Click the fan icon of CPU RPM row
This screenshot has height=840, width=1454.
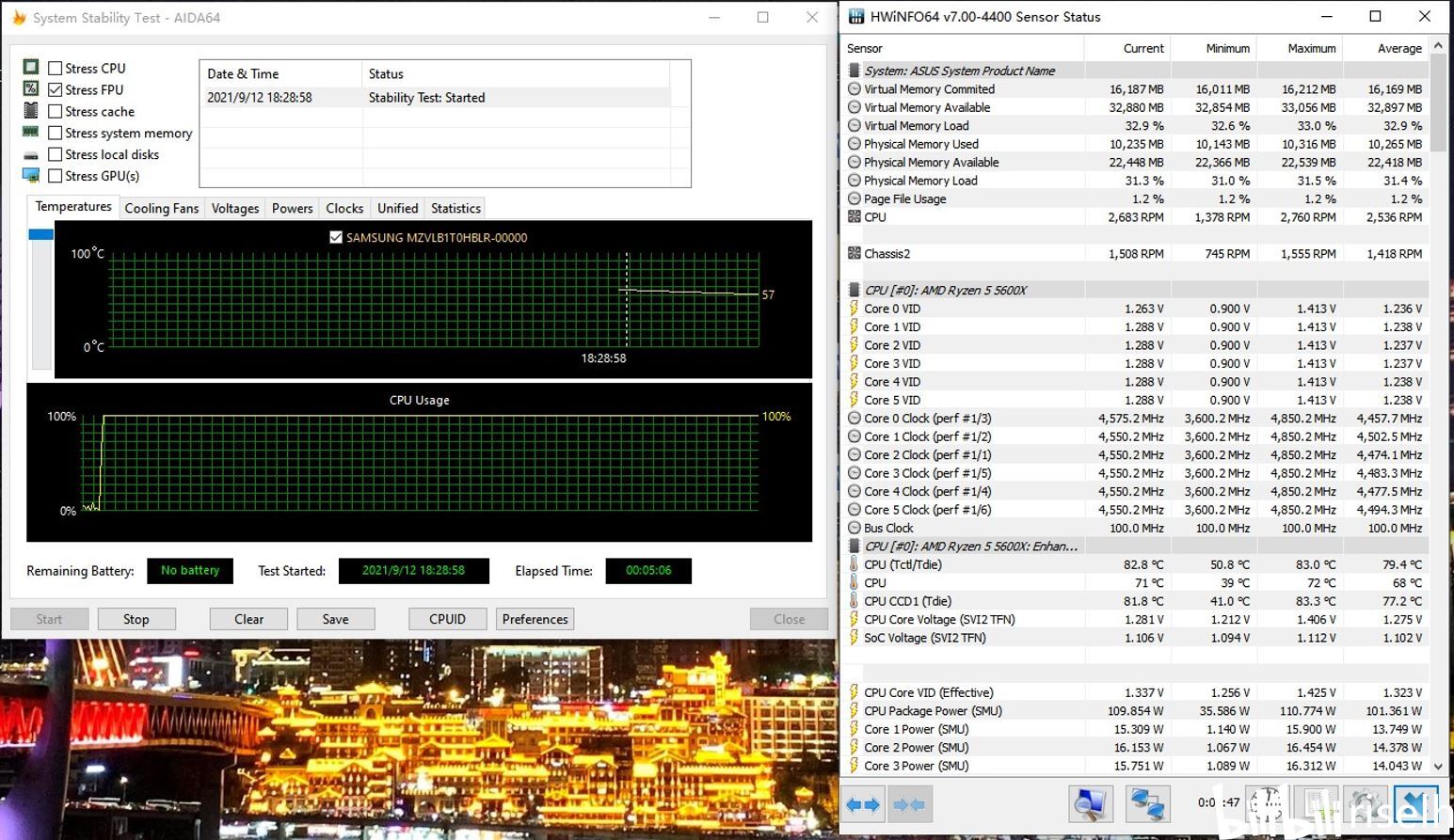[x=855, y=216]
